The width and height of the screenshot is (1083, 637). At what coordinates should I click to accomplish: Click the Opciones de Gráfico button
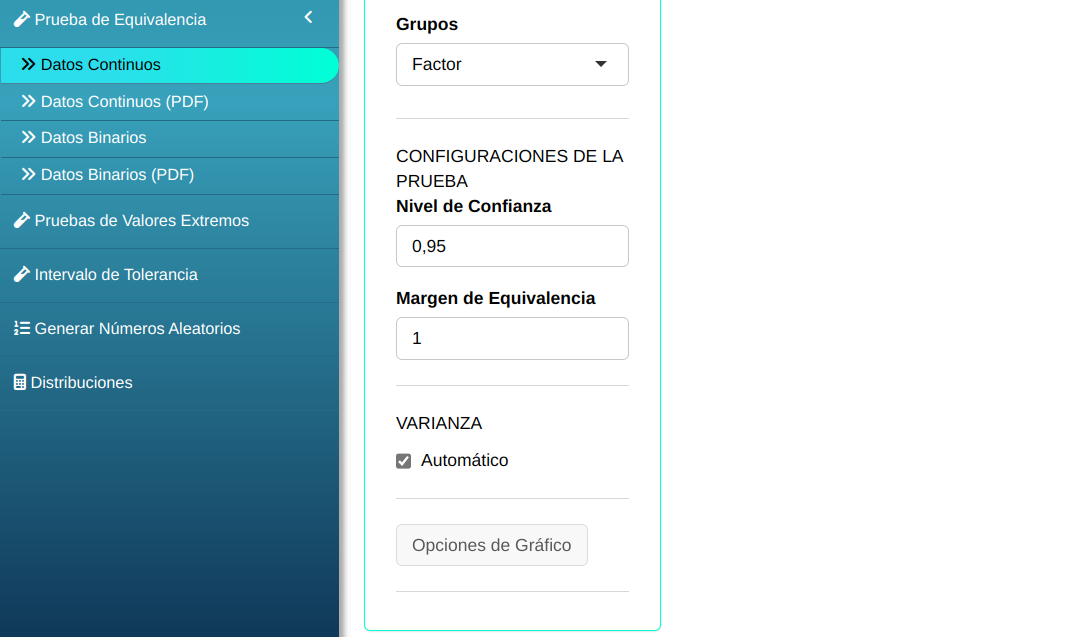click(x=491, y=545)
